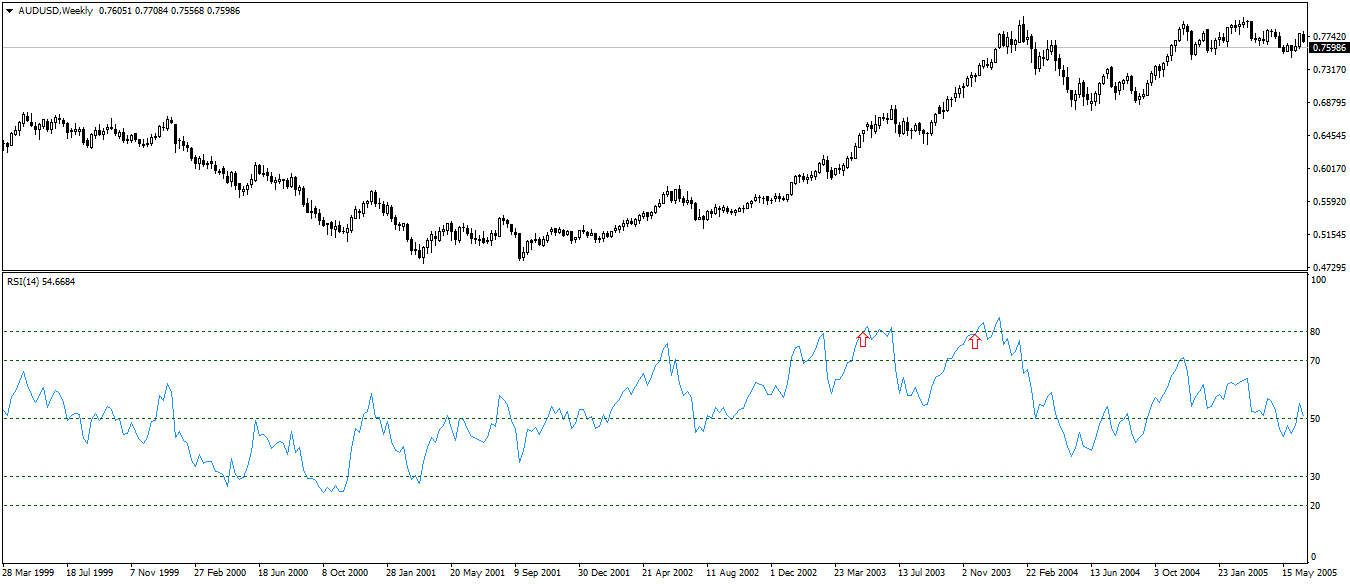
Task: Click the 23 Jan 2005 date label
Action: 1243,573
